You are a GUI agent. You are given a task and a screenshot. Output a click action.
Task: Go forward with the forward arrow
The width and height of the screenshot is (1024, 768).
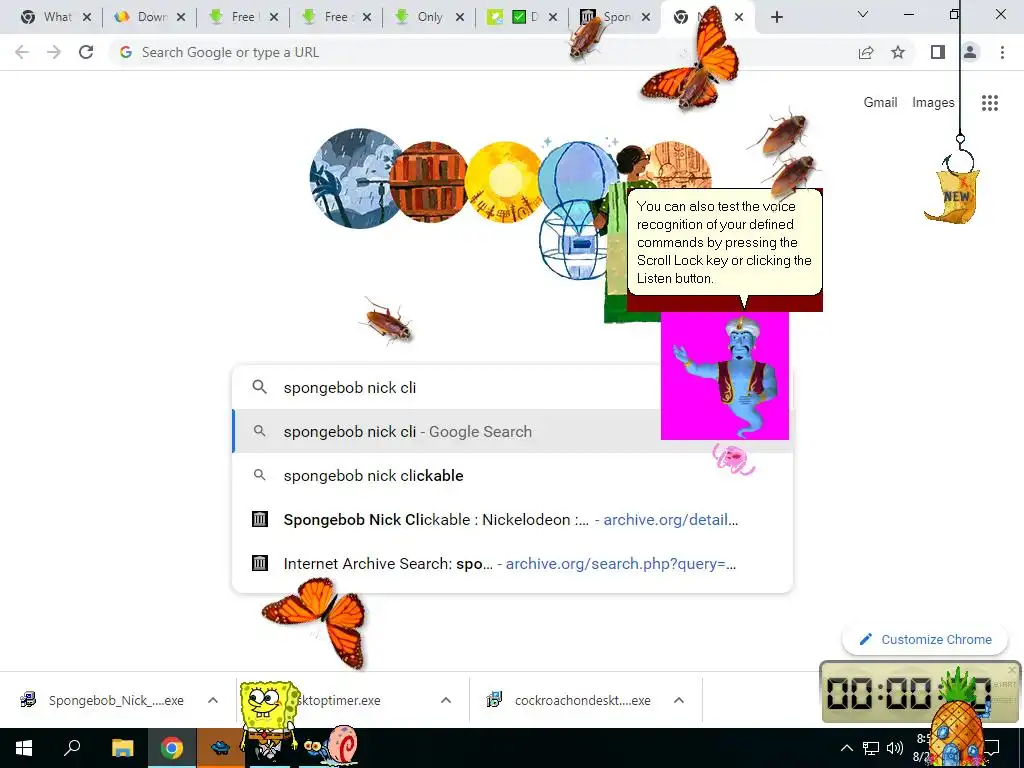(x=54, y=52)
